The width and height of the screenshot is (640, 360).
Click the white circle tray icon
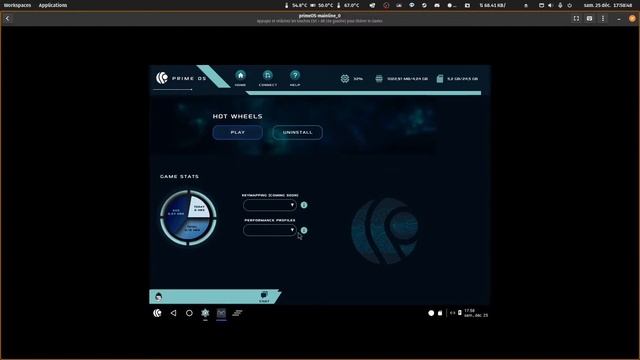pyautogui.click(x=431, y=313)
